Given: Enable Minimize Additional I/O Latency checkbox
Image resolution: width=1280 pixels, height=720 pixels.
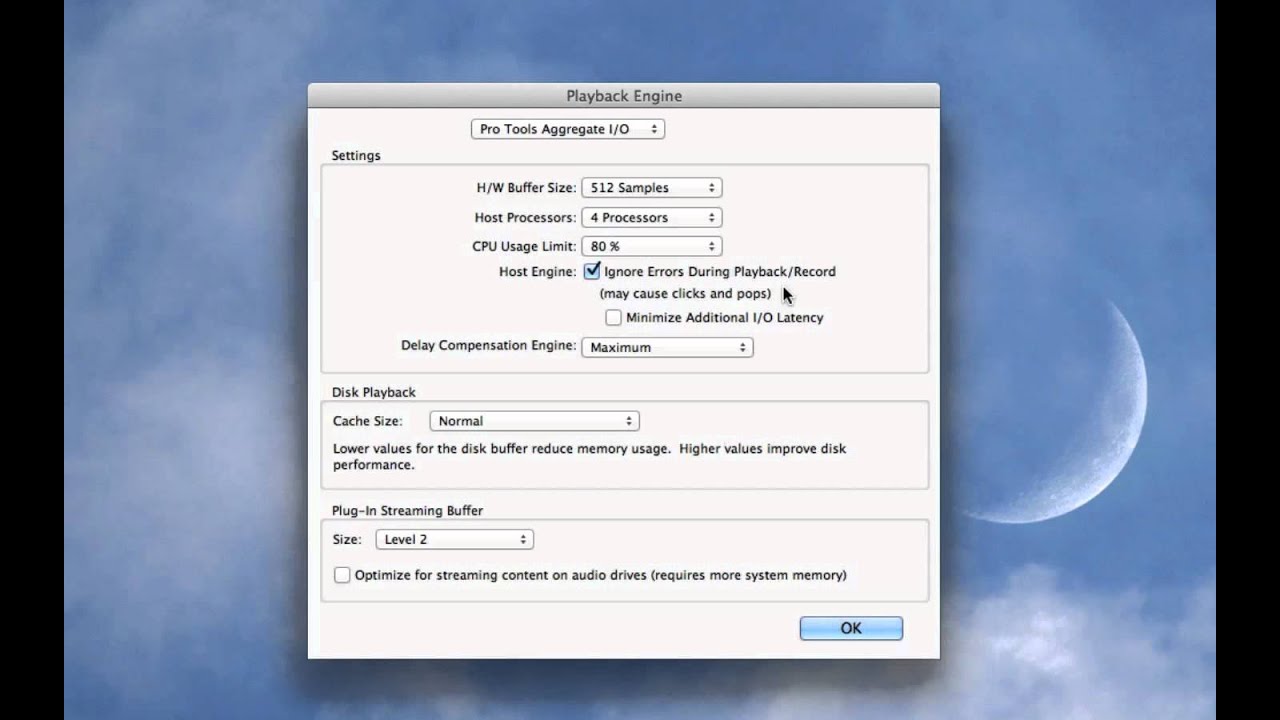Looking at the screenshot, I should point(613,318).
